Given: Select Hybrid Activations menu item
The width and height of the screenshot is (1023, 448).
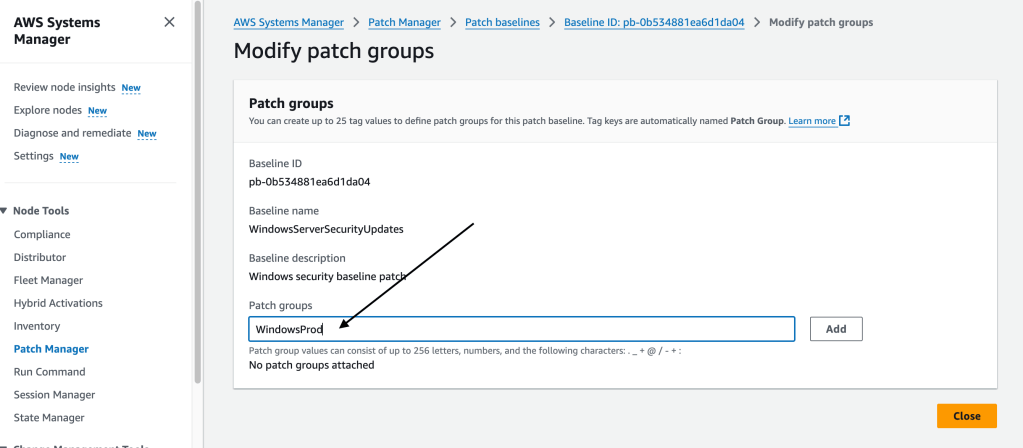Looking at the screenshot, I should click(58, 304).
